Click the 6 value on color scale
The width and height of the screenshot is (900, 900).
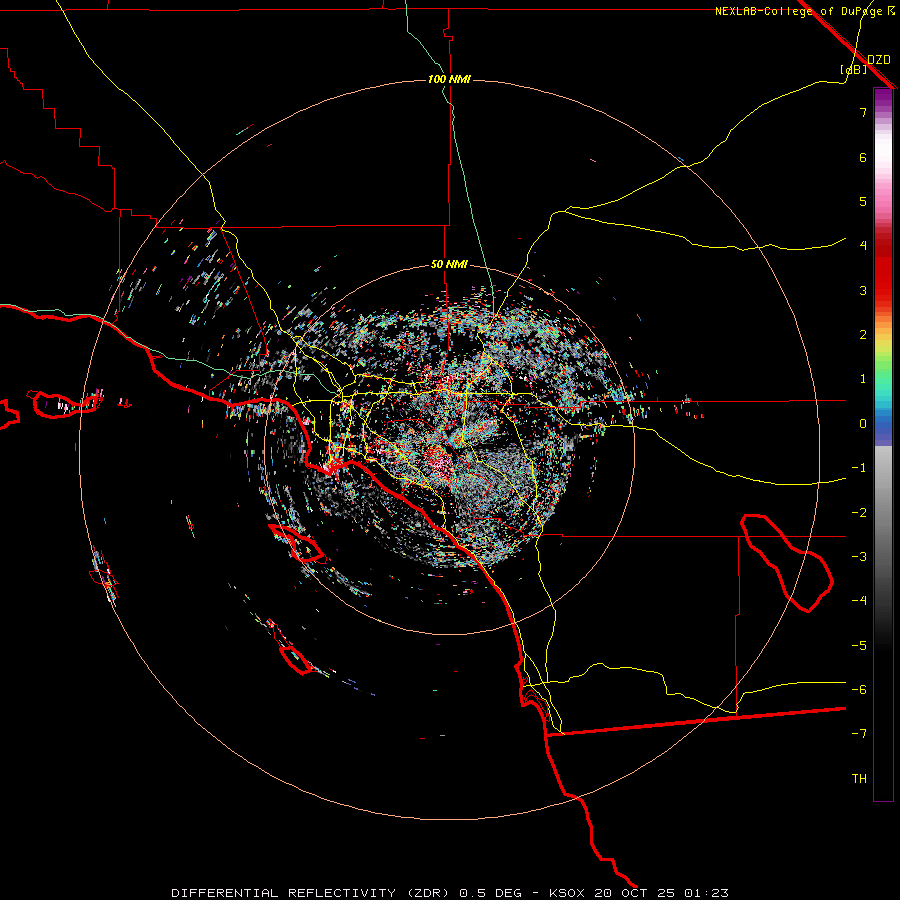pos(863,157)
